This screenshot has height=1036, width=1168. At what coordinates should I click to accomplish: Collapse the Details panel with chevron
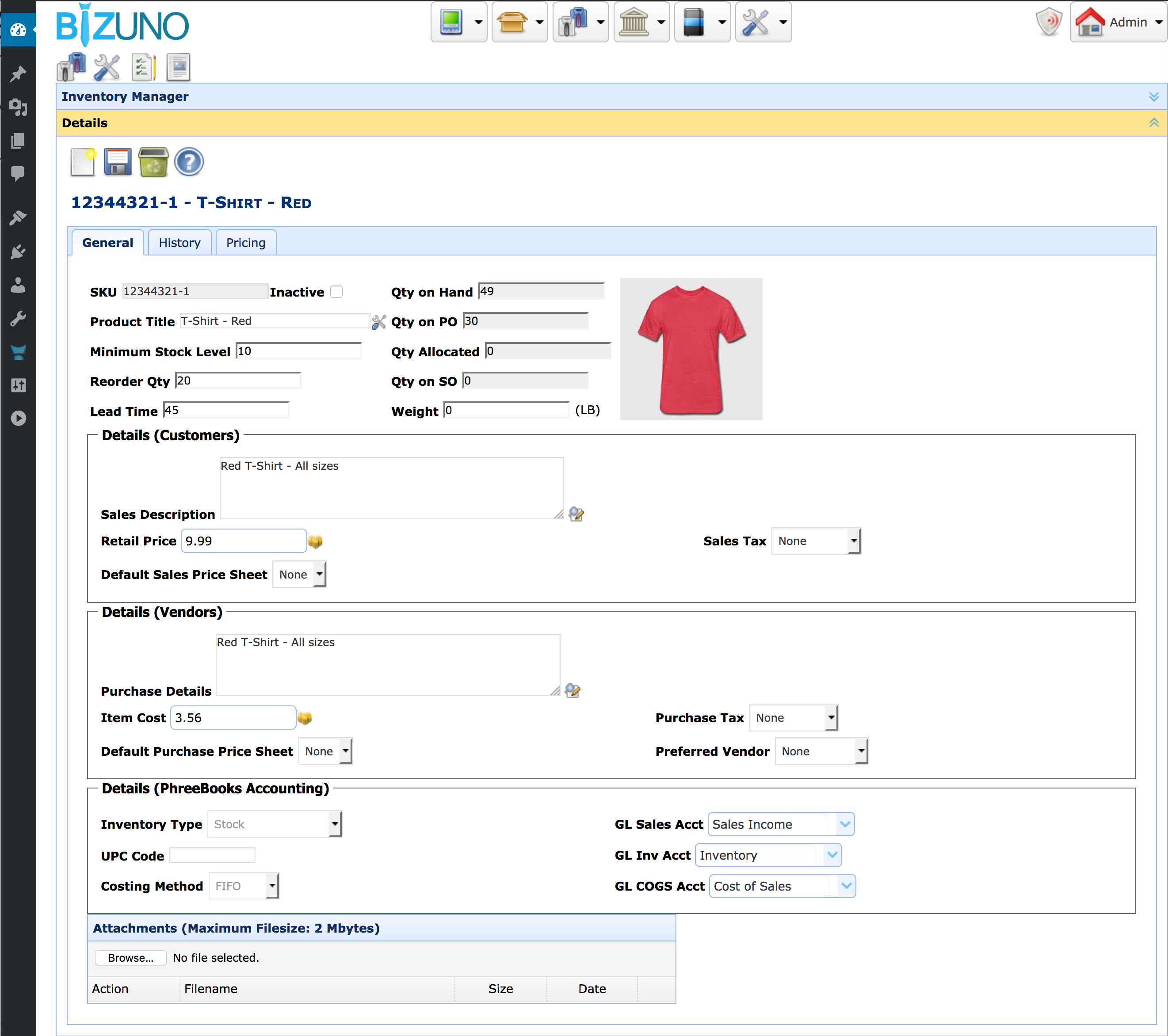[1154, 123]
